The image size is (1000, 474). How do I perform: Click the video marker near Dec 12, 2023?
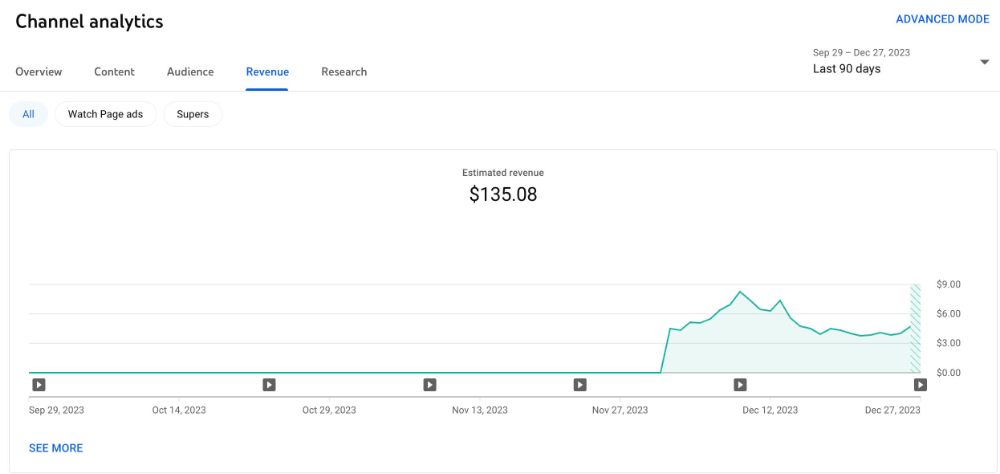tap(740, 384)
